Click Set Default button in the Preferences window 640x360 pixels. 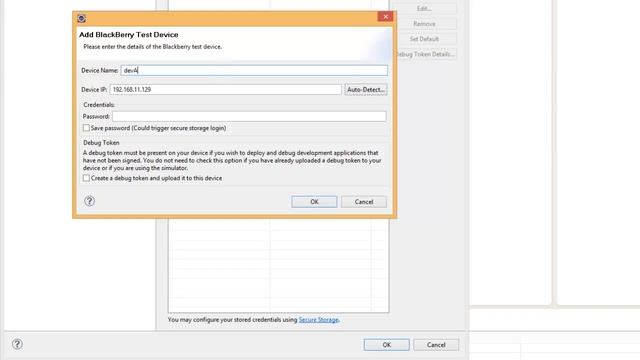[424, 39]
